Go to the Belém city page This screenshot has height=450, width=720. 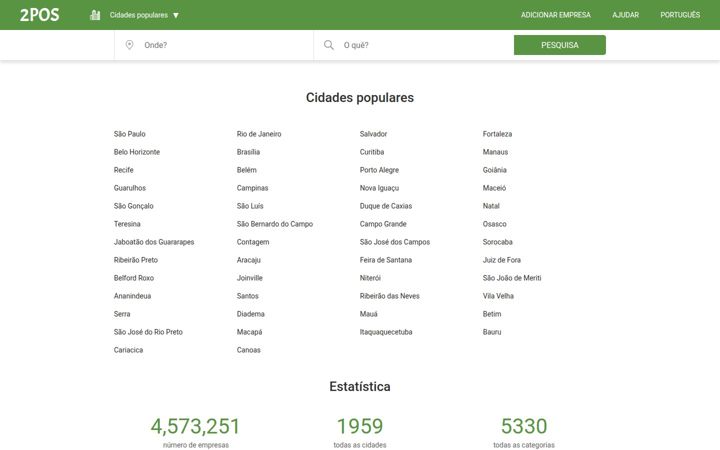coord(247,170)
